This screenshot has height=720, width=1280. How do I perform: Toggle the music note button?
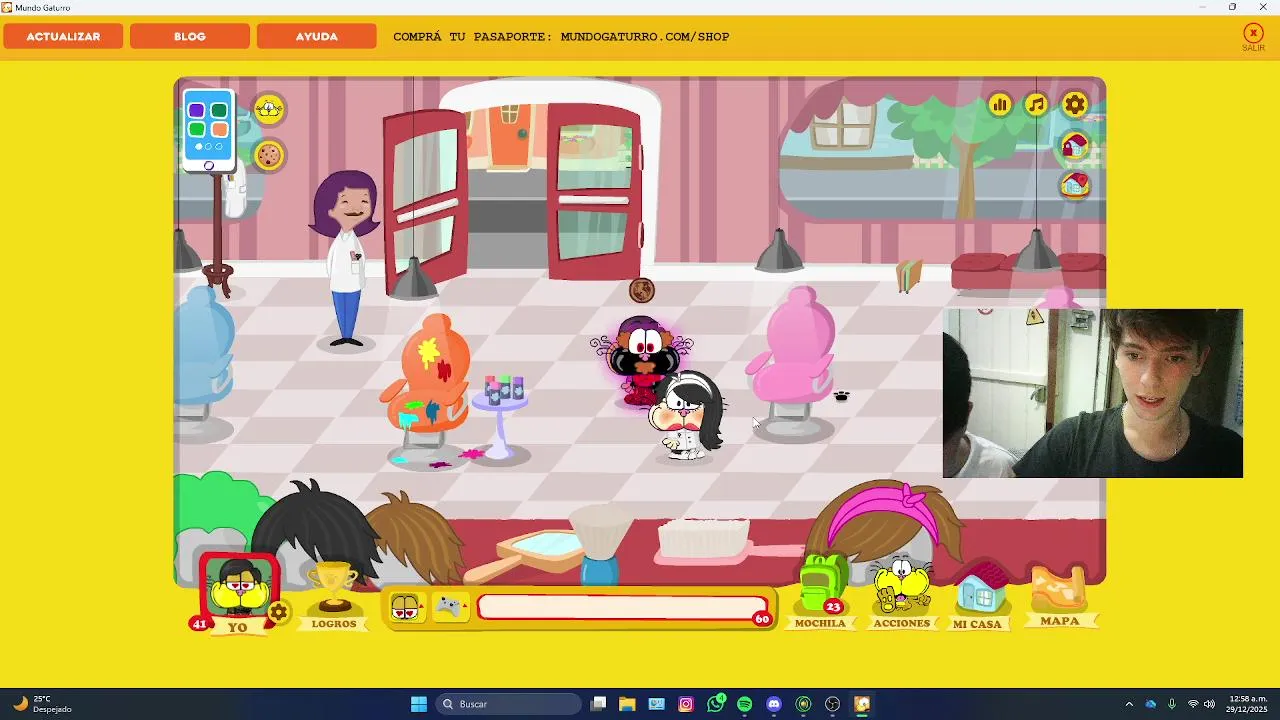point(1037,105)
